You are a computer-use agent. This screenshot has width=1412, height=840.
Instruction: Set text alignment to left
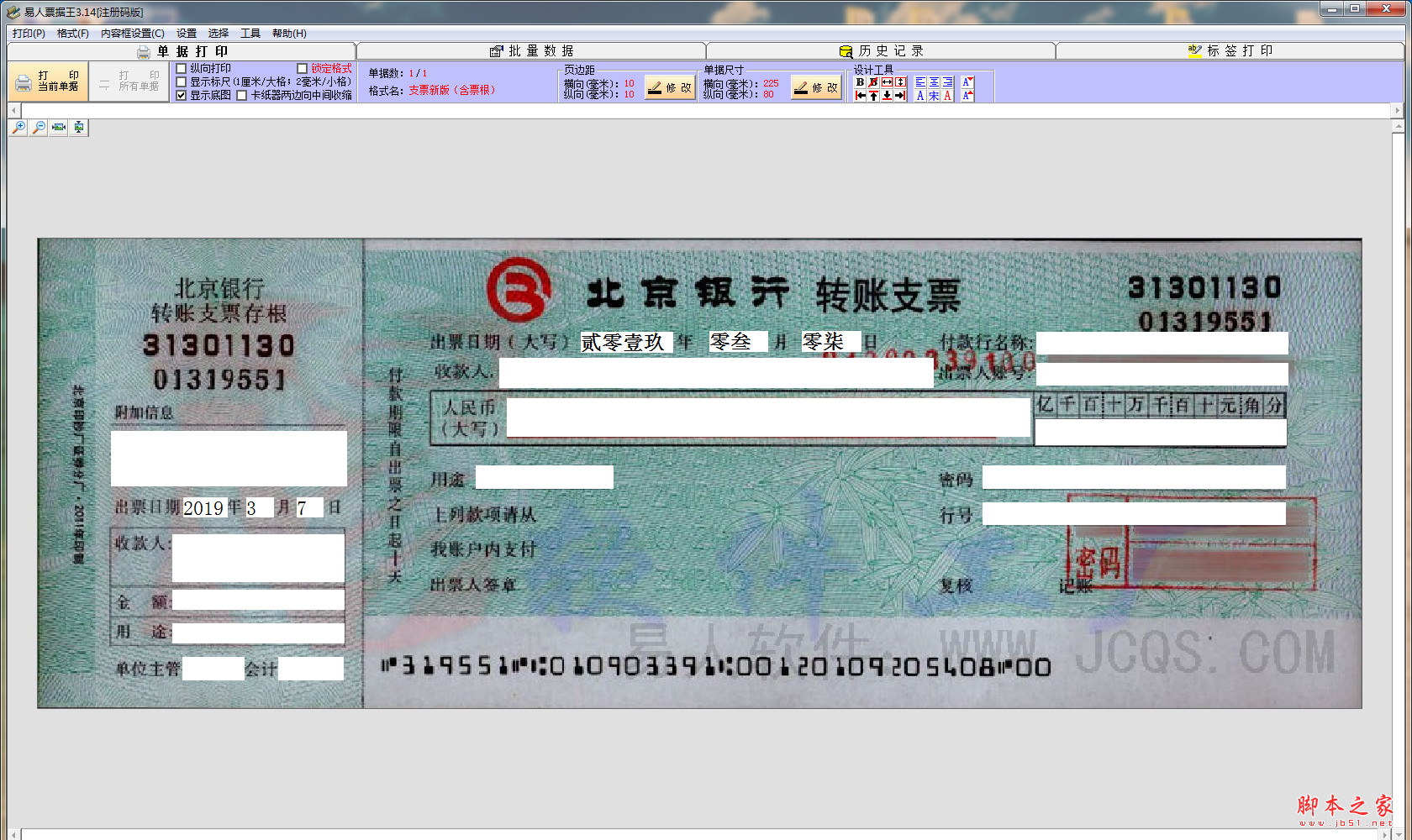coord(920,82)
